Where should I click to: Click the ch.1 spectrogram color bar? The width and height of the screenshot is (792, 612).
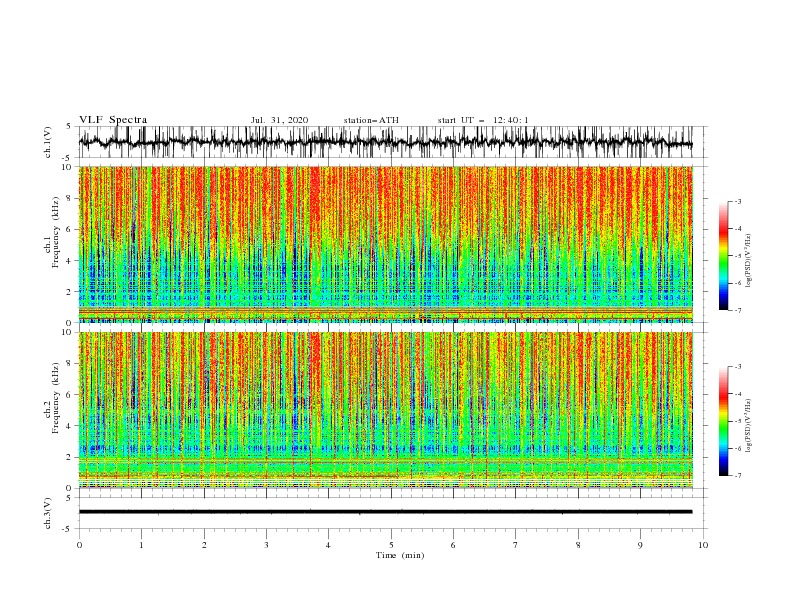point(723,256)
